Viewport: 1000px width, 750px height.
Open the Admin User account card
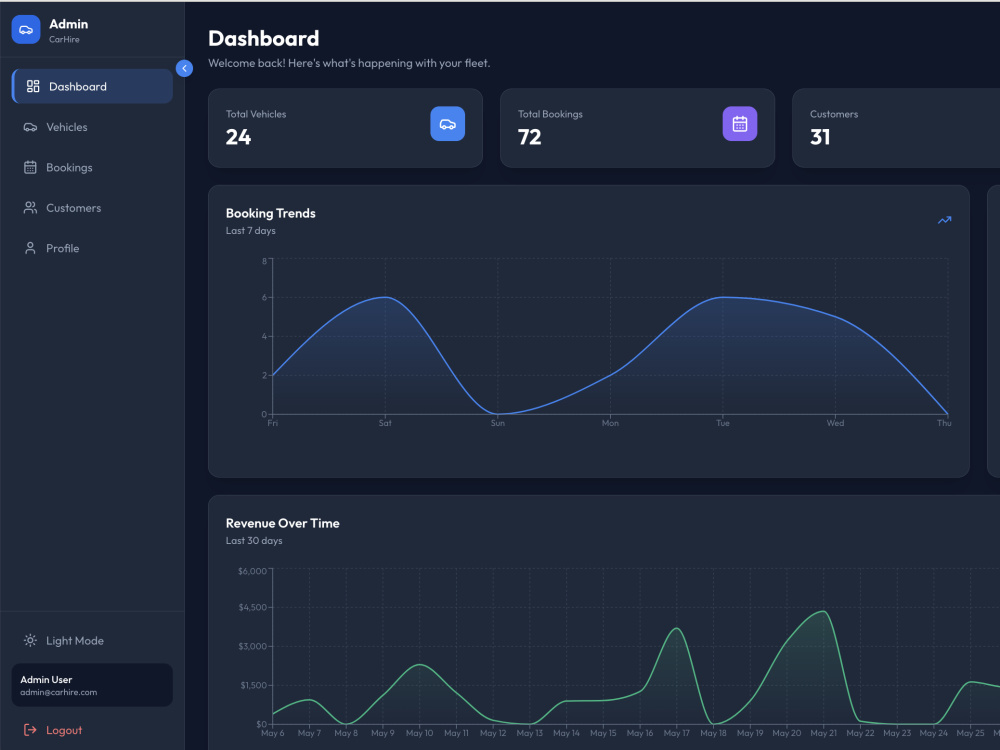[92, 685]
